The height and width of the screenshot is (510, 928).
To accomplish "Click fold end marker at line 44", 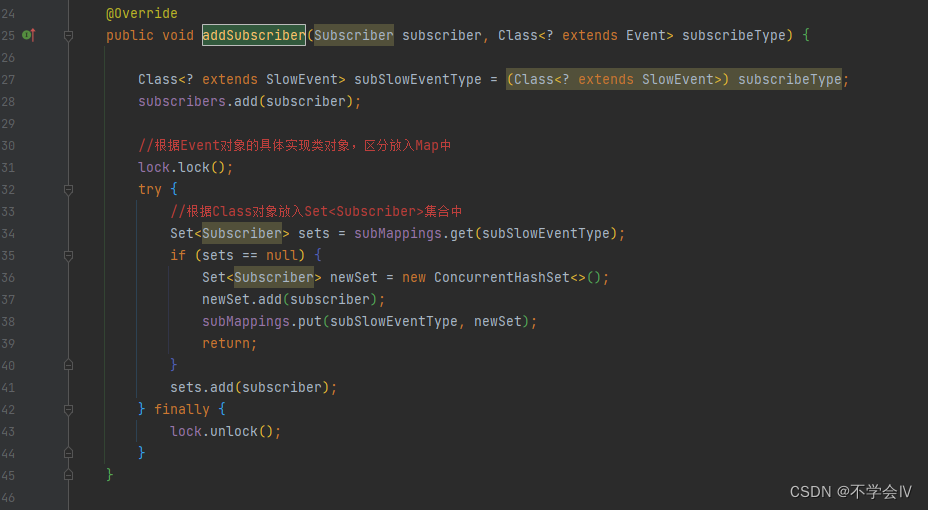I will [68, 453].
